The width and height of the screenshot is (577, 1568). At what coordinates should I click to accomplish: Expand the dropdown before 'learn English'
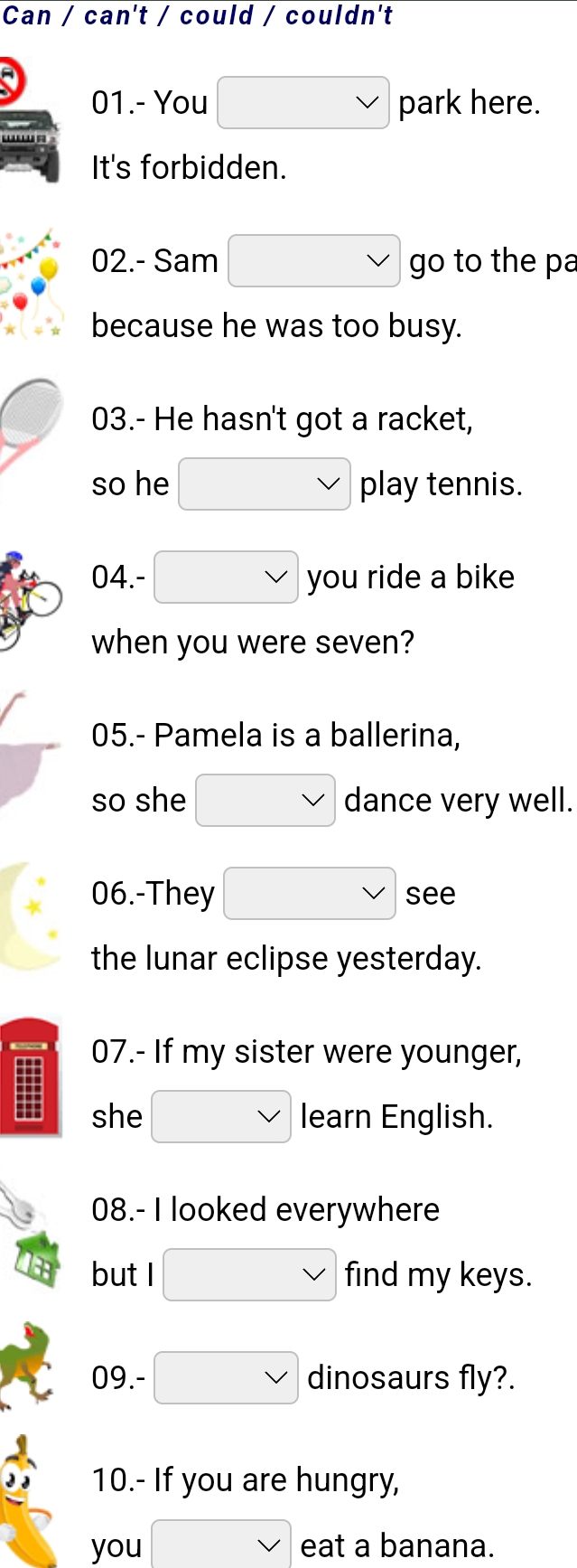(x=221, y=1117)
